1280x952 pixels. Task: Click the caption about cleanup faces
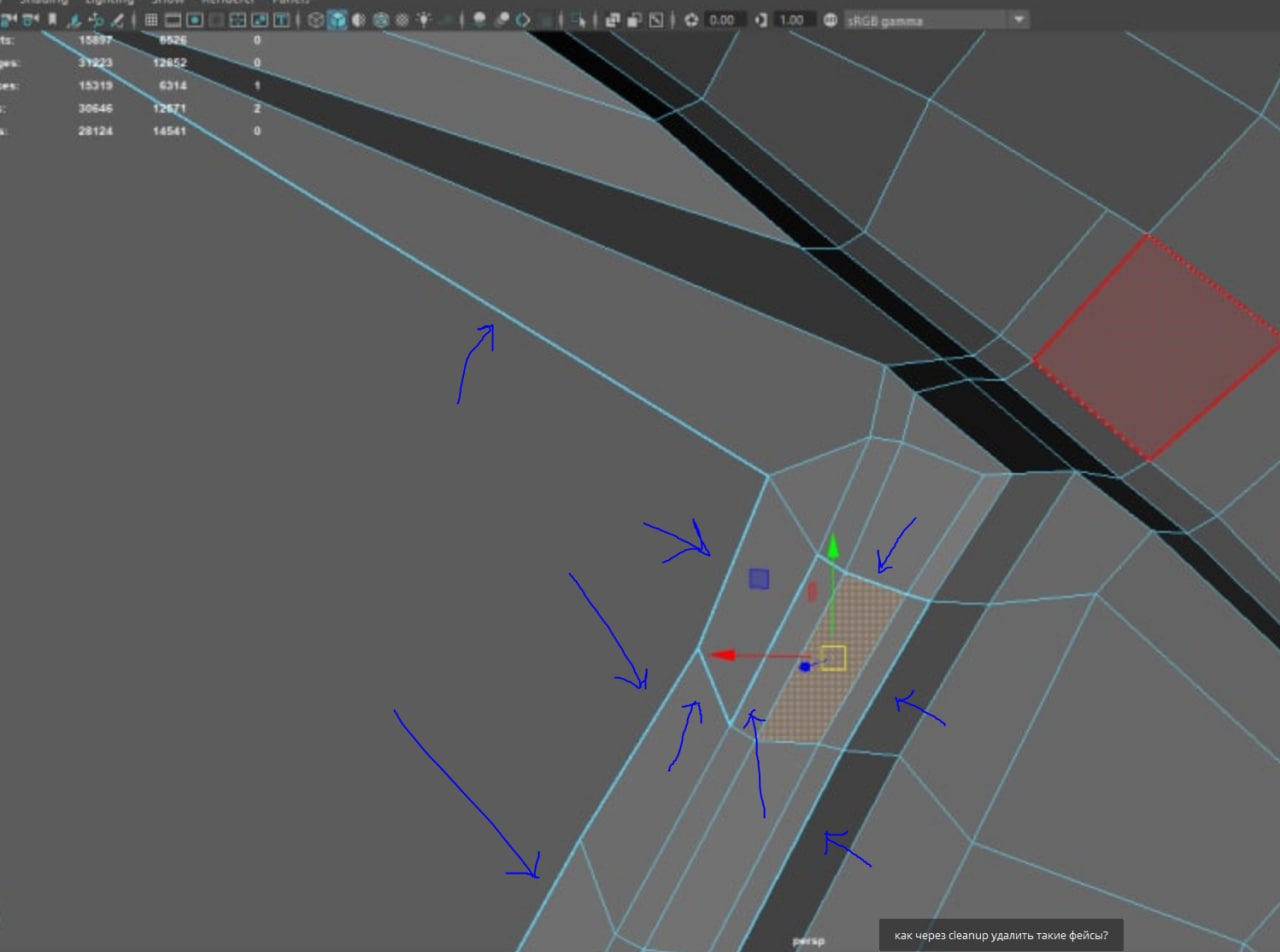(1001, 935)
